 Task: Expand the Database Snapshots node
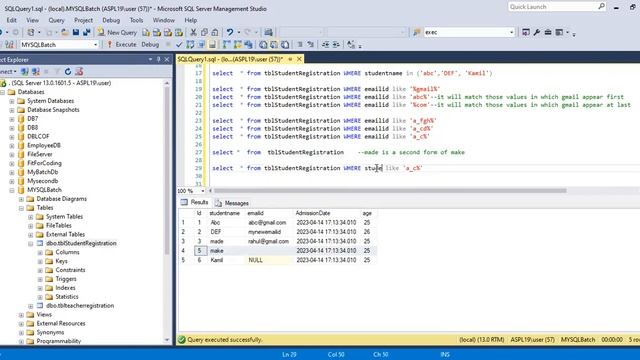pos(12,110)
